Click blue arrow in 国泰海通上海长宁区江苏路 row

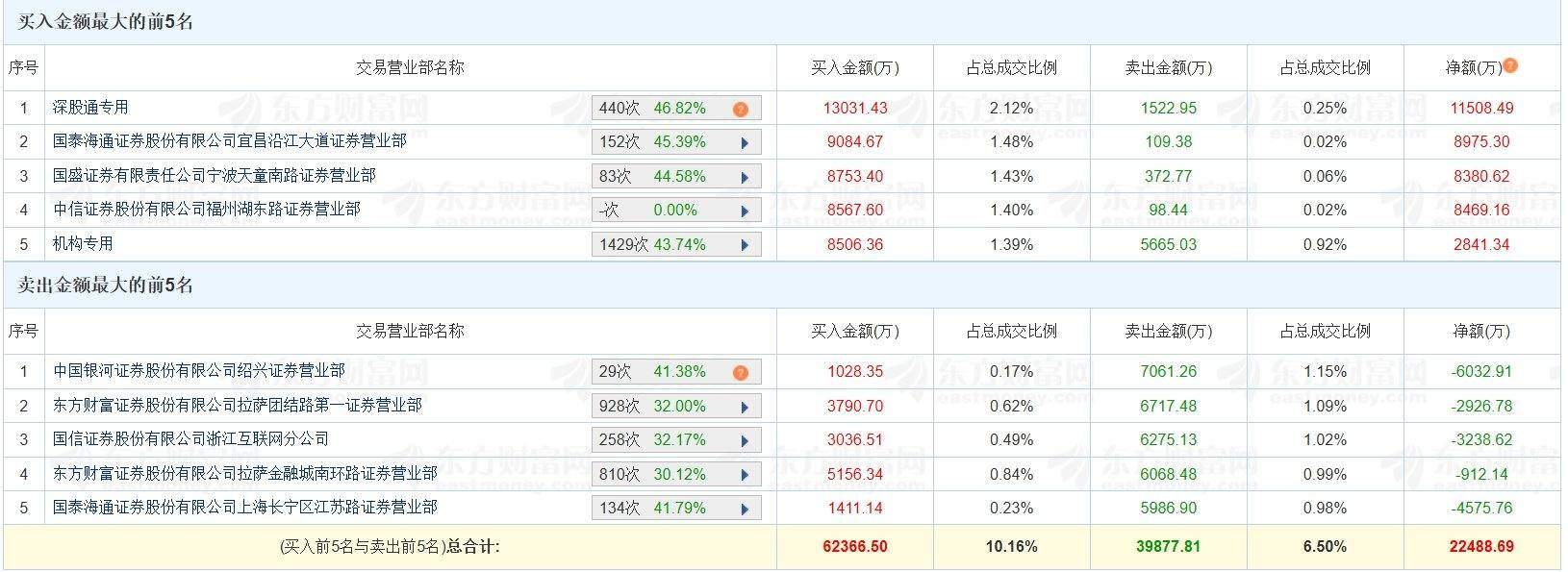745,509
